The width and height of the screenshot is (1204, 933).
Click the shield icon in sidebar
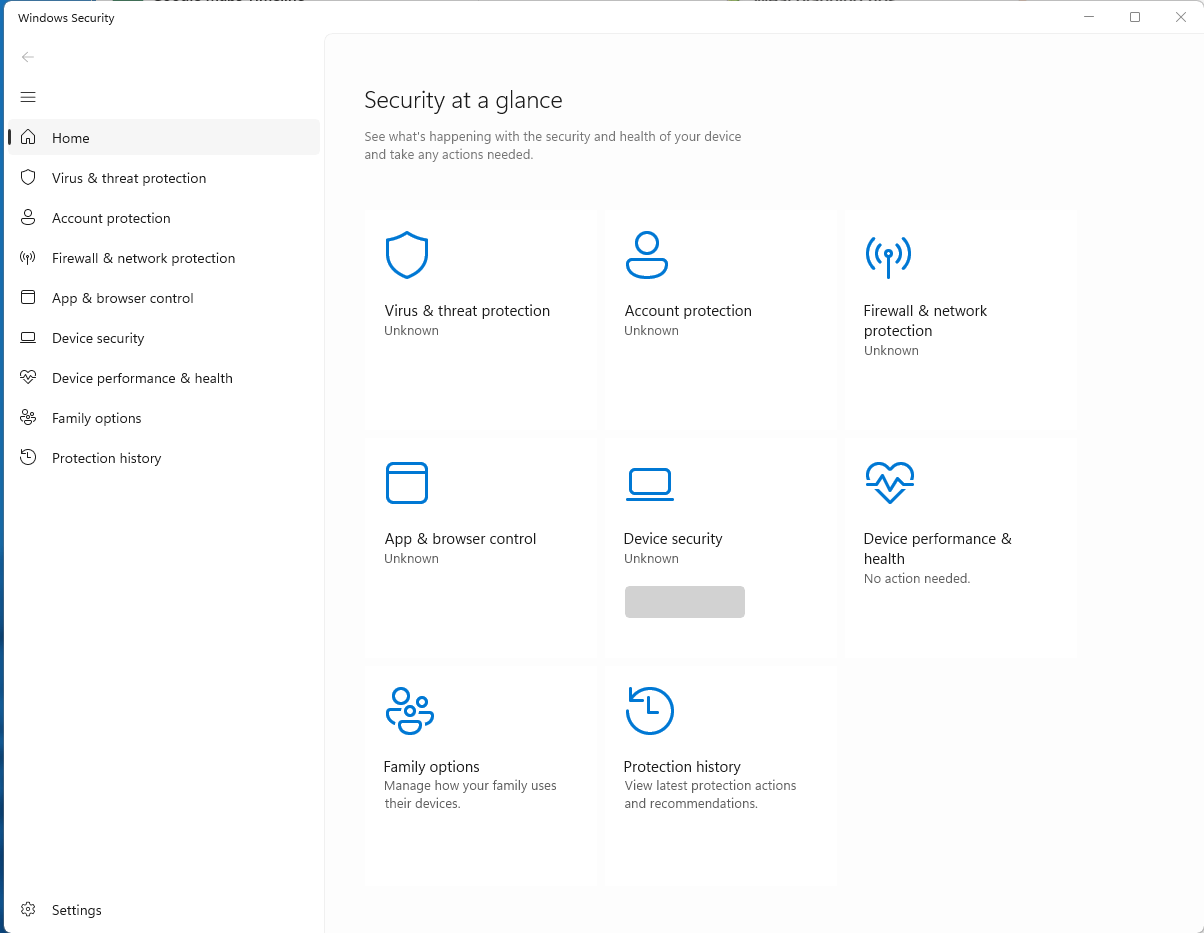28,177
